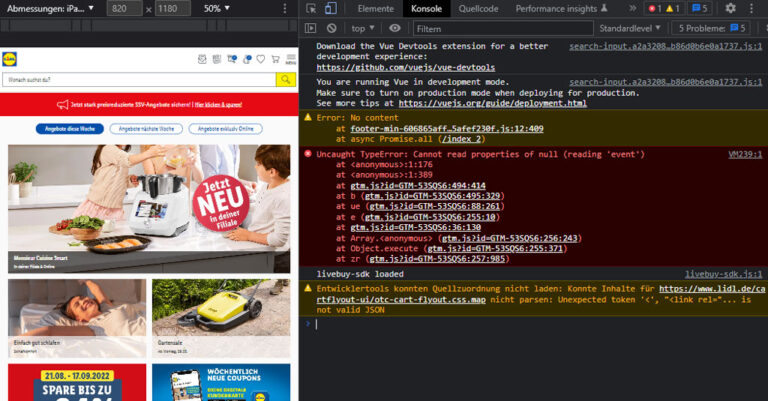Open the 50% zoom dropdown
Viewport: 768px width, 401px height.
pyautogui.click(x=216, y=8)
